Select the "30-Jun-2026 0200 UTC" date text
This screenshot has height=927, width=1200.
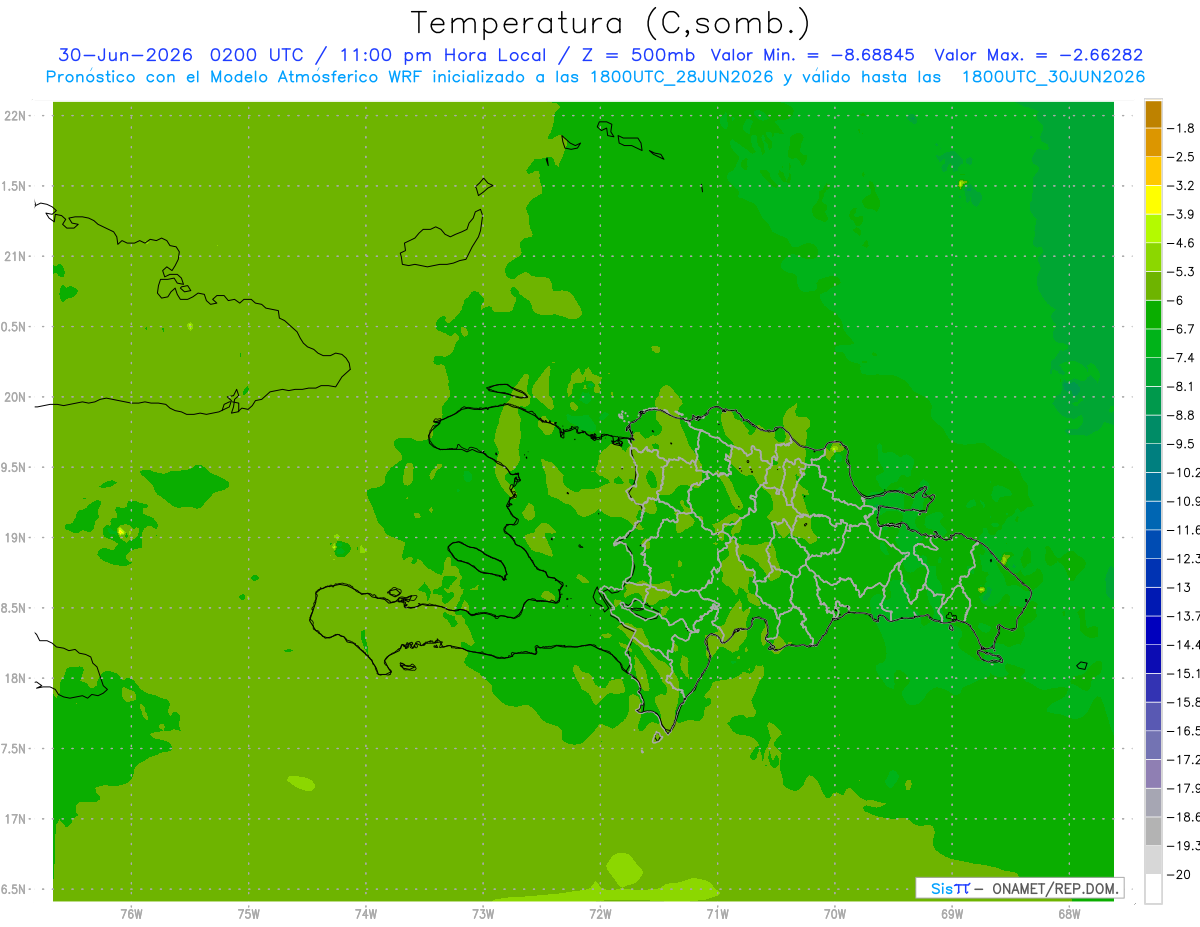[x=180, y=55]
